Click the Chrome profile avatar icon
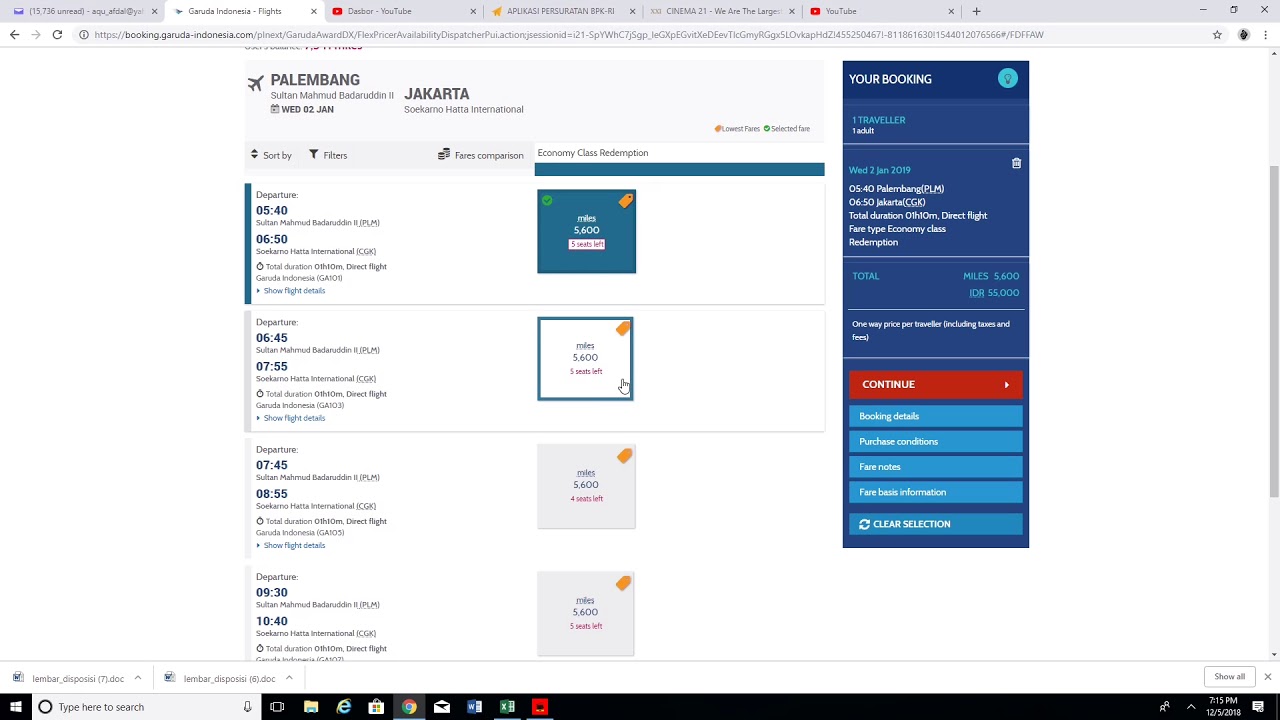 pos(1243,34)
